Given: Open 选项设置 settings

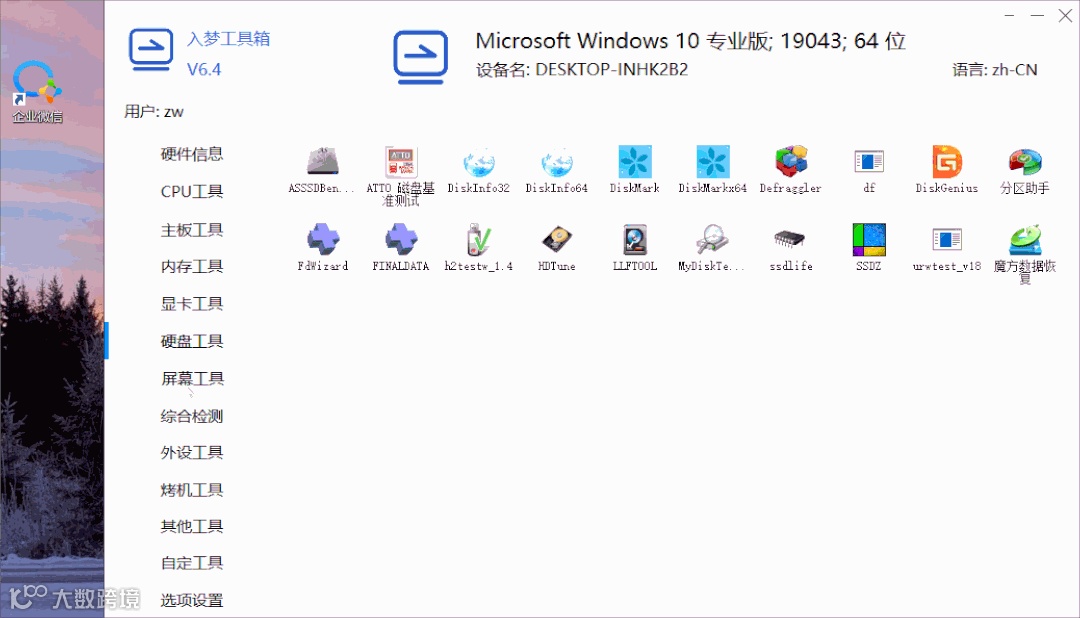Looking at the screenshot, I should click(x=191, y=600).
